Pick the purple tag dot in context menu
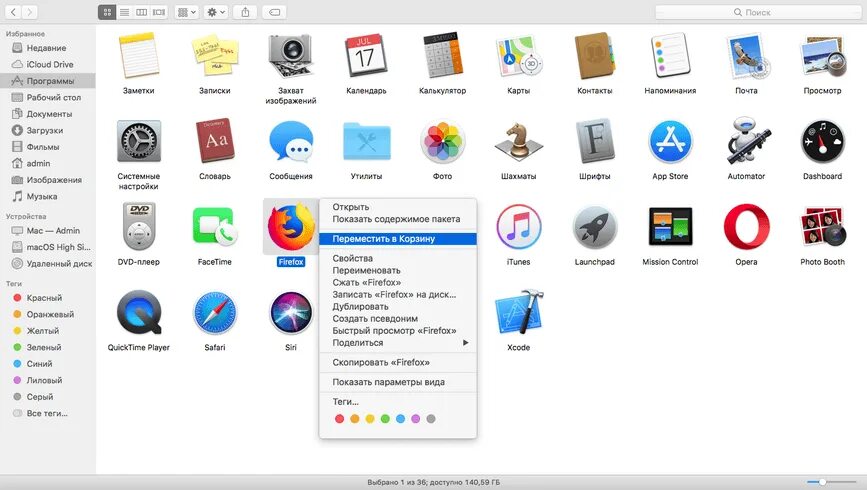The image size is (867, 490). coord(416,419)
